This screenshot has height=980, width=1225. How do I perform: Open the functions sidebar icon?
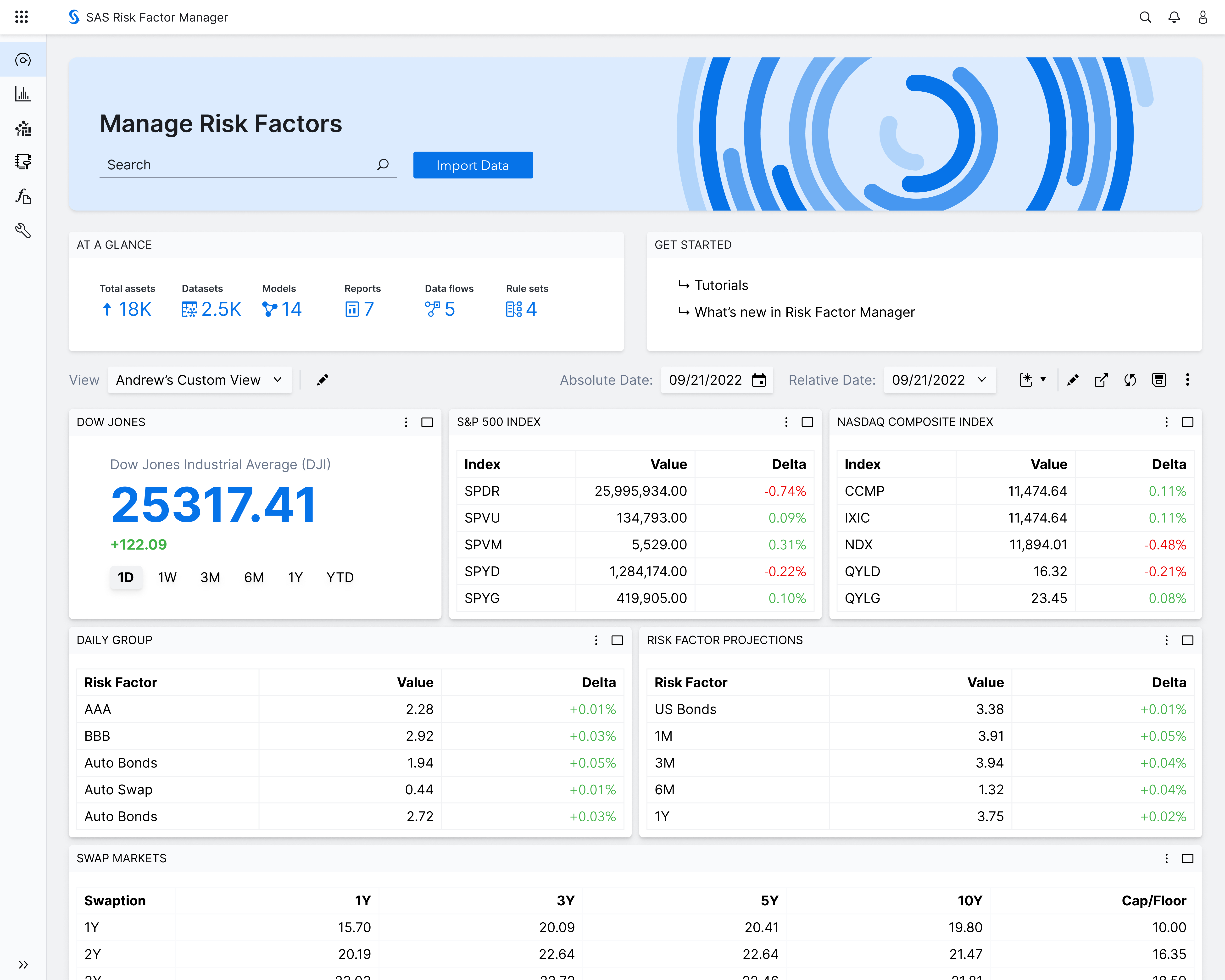(23, 197)
